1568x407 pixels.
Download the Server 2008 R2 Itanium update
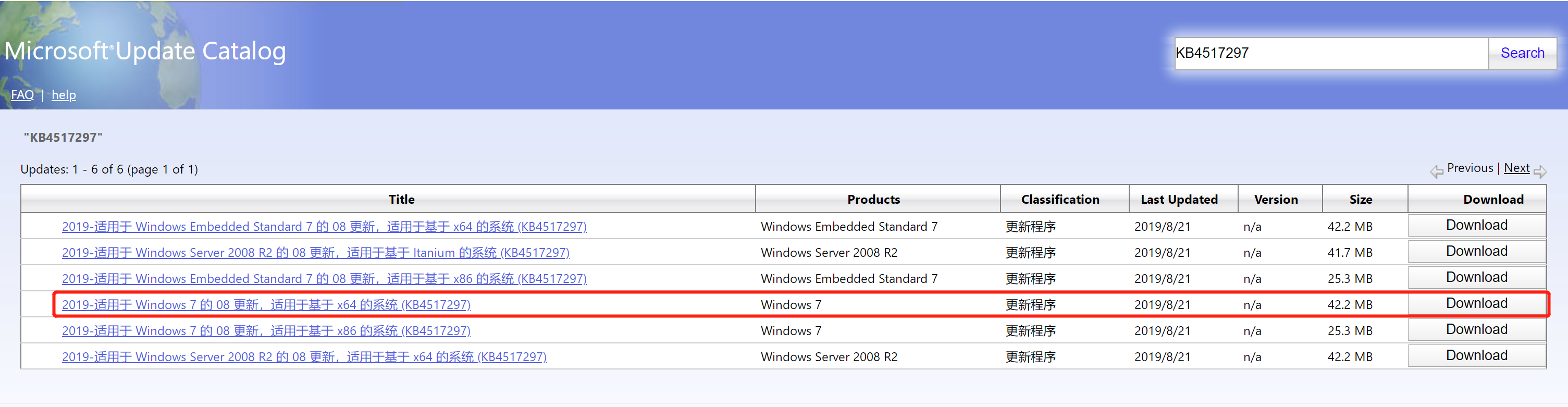(1476, 251)
